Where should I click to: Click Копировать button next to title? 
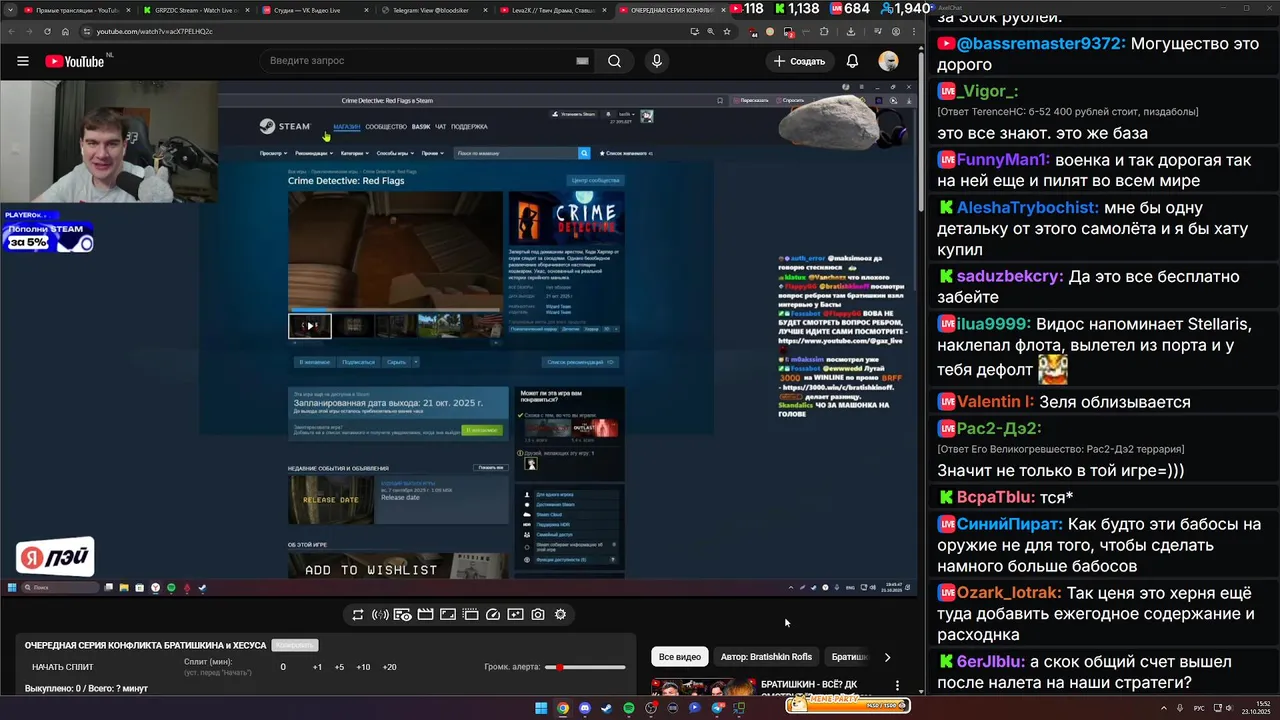point(295,645)
